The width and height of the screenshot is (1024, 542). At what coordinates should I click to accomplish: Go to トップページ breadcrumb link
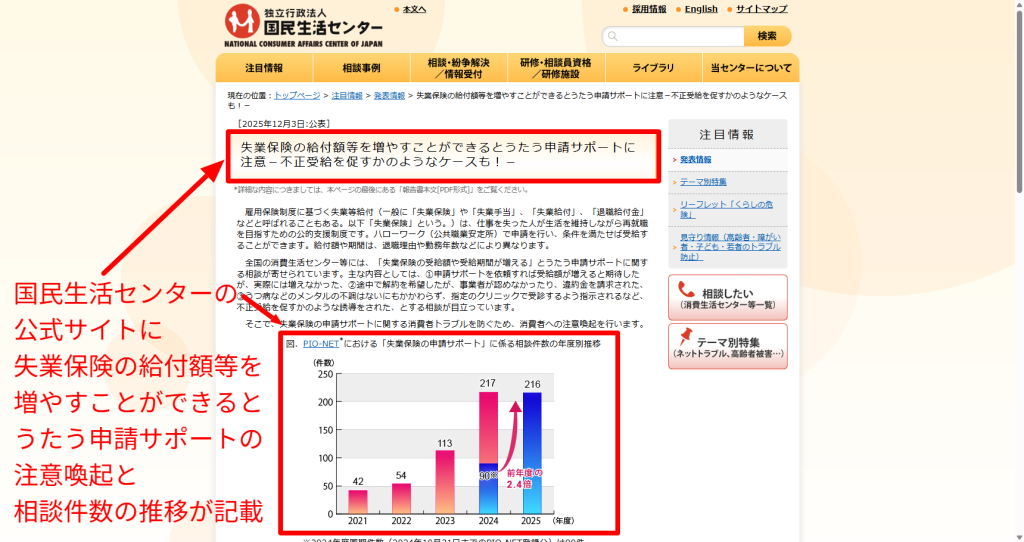pos(297,95)
